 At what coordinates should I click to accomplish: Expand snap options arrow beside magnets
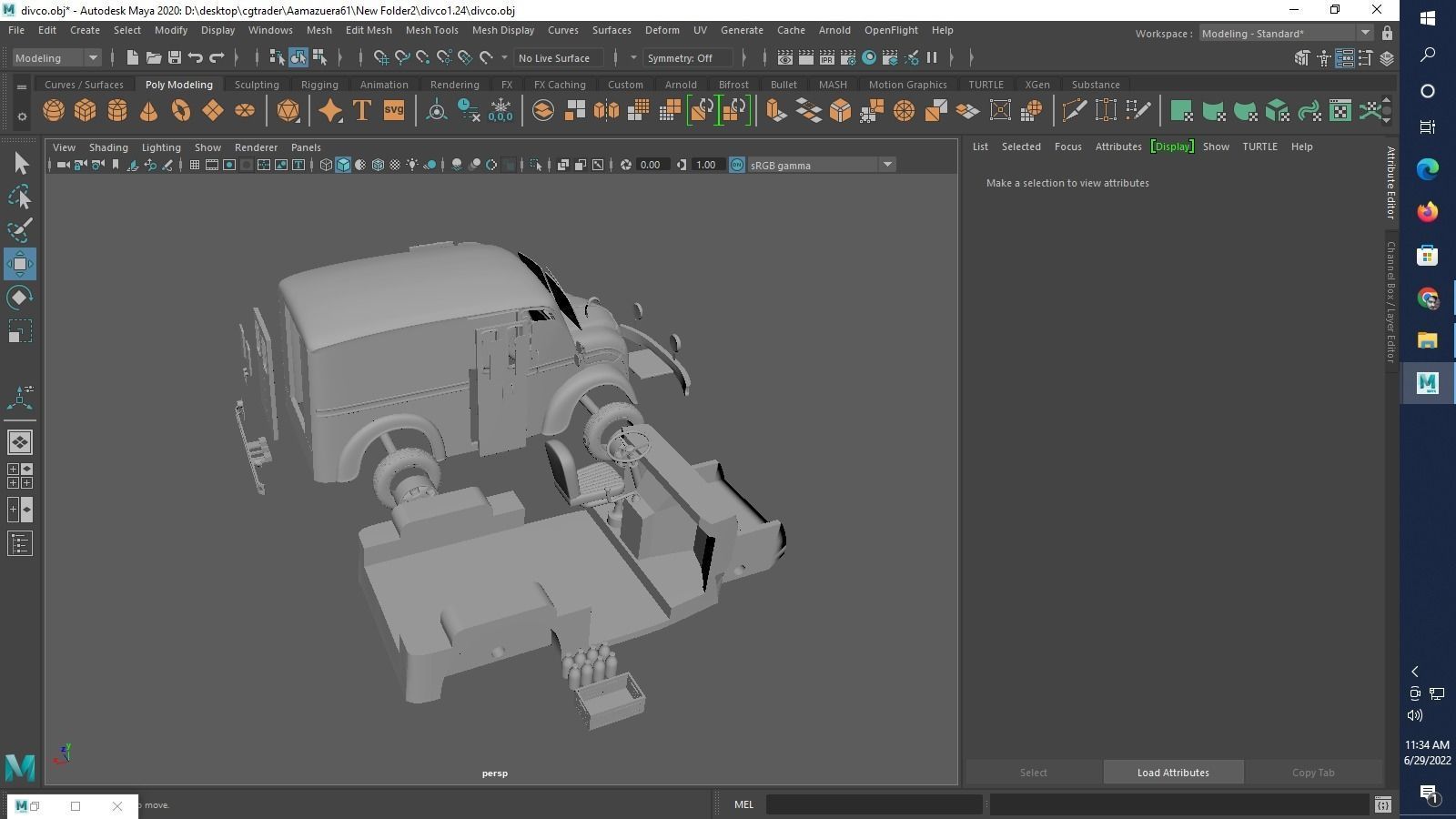coord(504,58)
